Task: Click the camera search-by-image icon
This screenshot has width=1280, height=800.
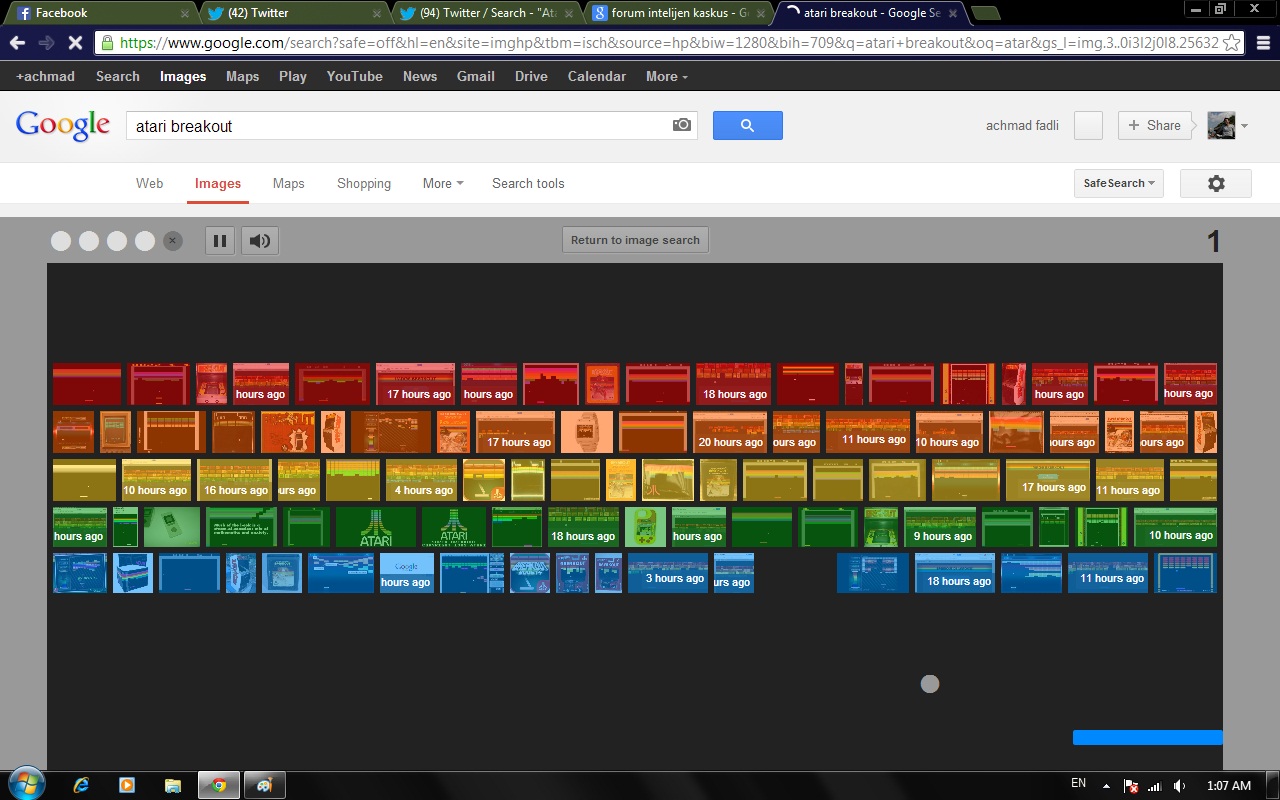Action: pos(682,125)
